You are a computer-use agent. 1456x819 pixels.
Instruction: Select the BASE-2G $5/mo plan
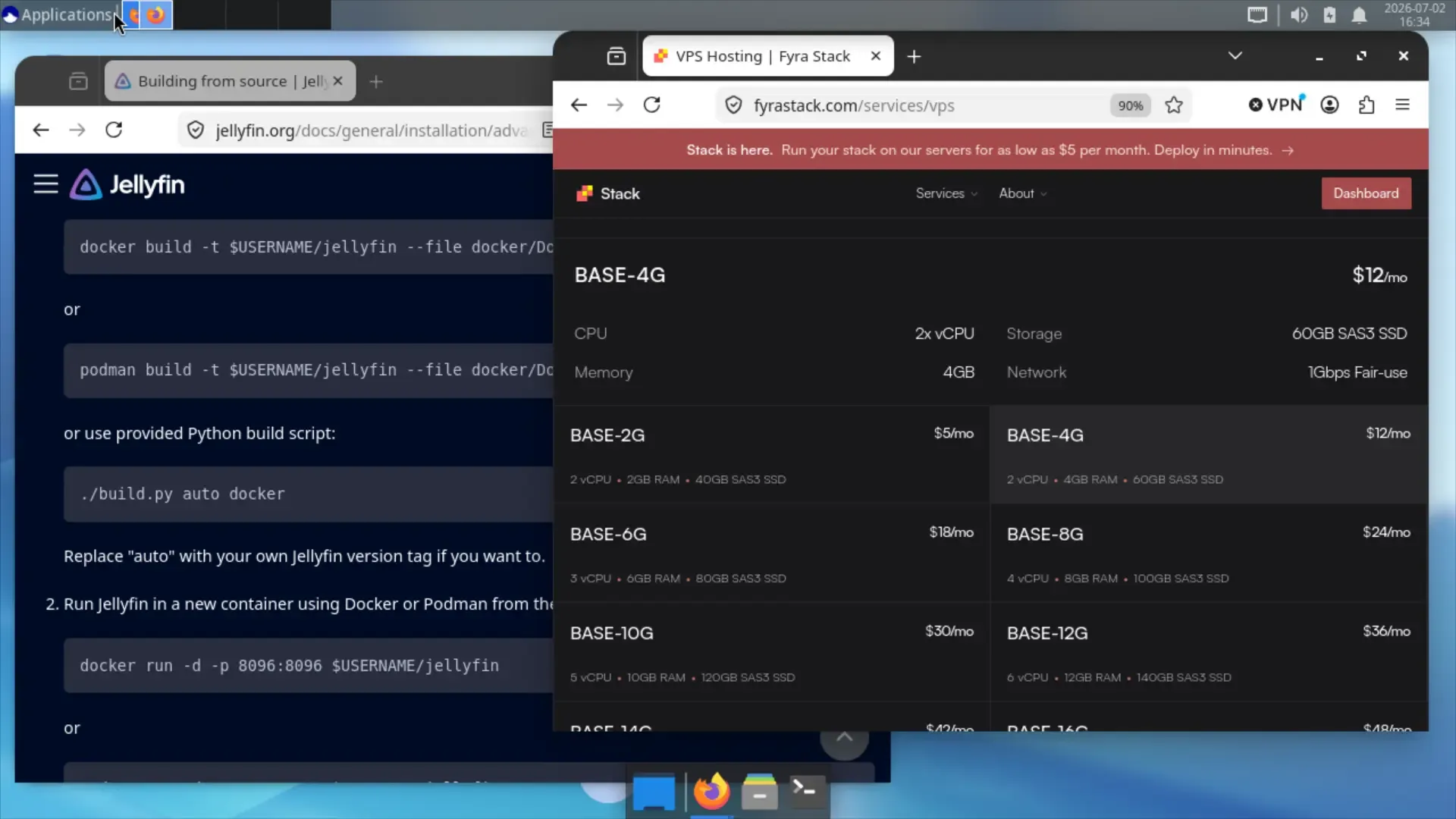771,455
